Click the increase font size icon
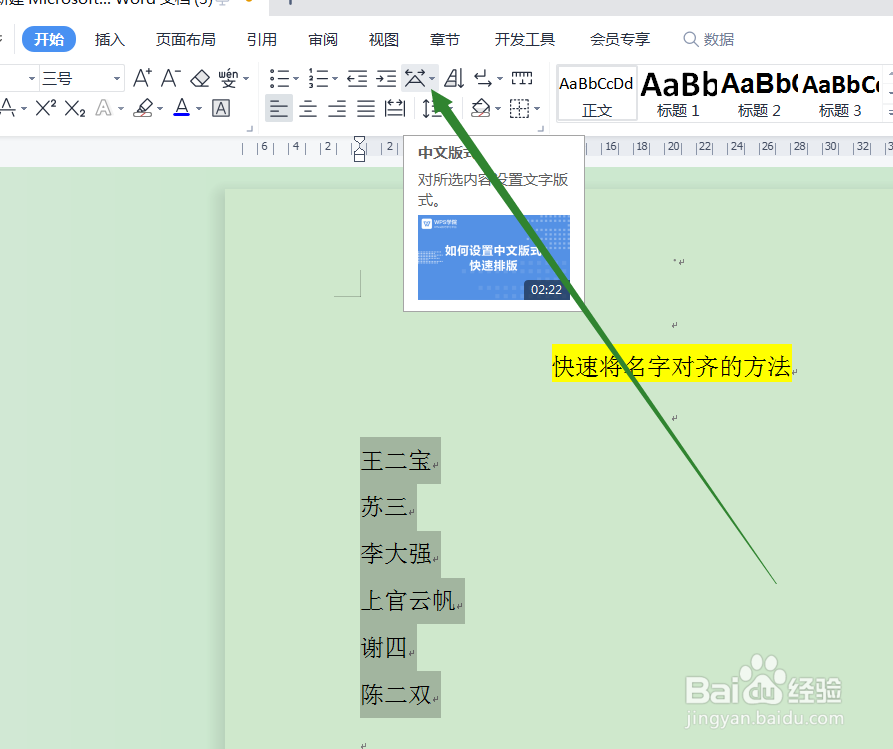The image size is (893, 749). click(143, 78)
